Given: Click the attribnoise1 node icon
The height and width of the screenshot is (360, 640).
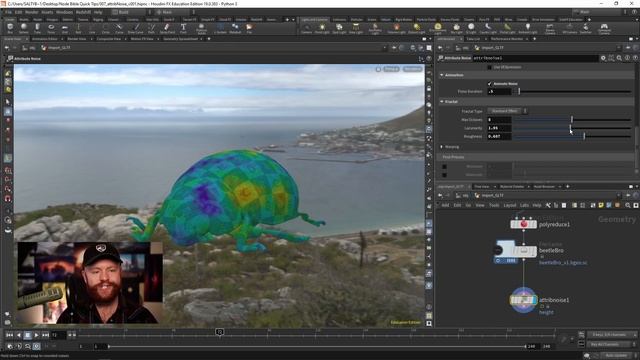Looking at the screenshot, I should [x=523, y=300].
